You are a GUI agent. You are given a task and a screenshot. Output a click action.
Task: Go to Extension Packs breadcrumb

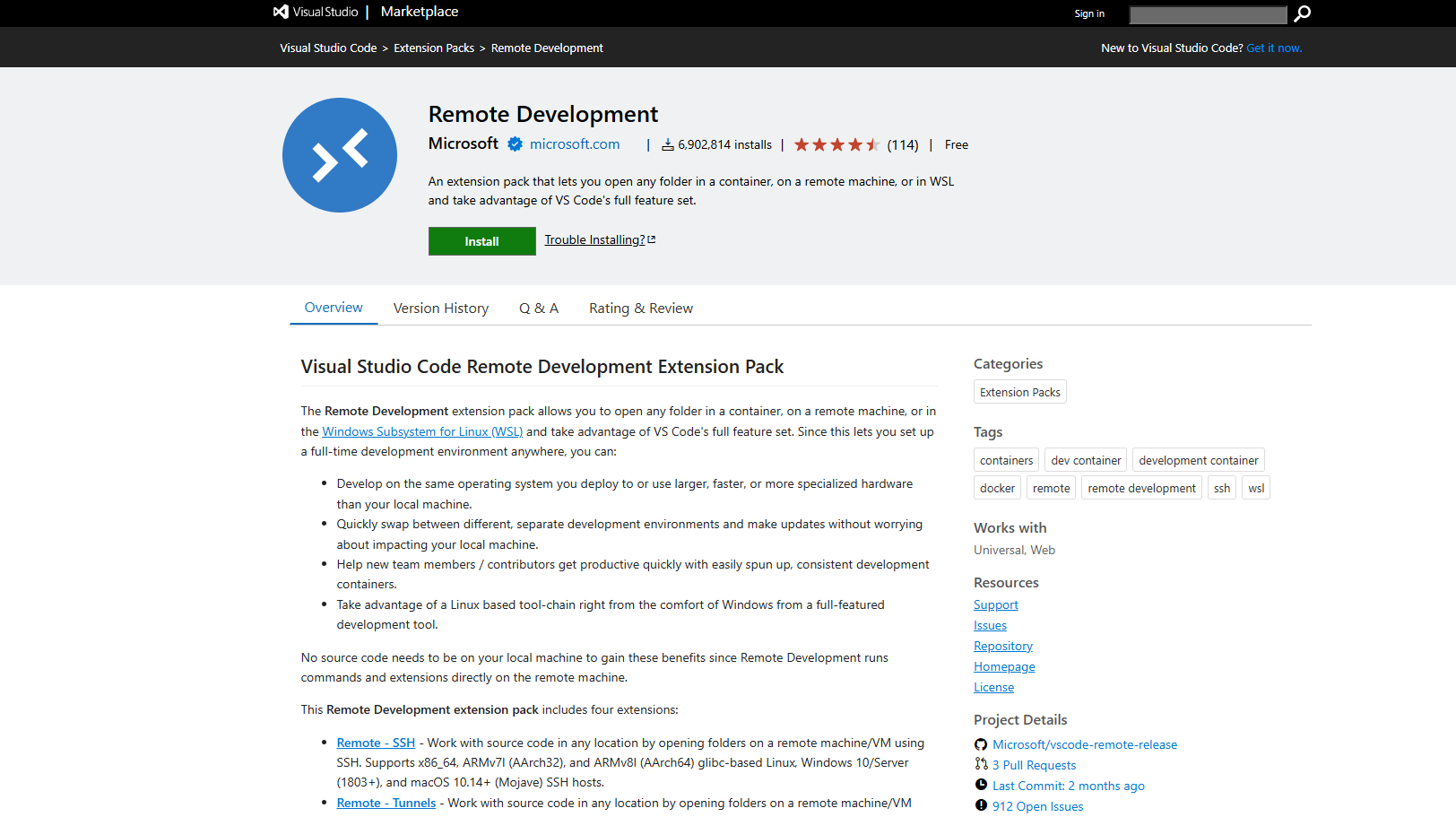click(x=434, y=48)
